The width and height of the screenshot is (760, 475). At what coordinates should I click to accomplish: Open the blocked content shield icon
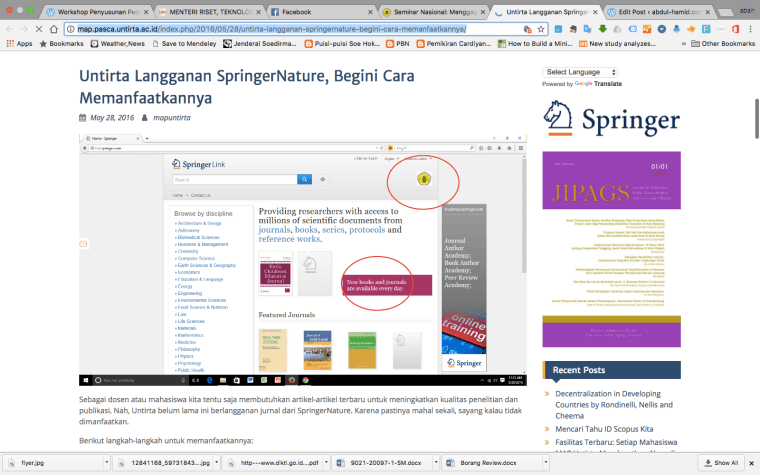527,29
